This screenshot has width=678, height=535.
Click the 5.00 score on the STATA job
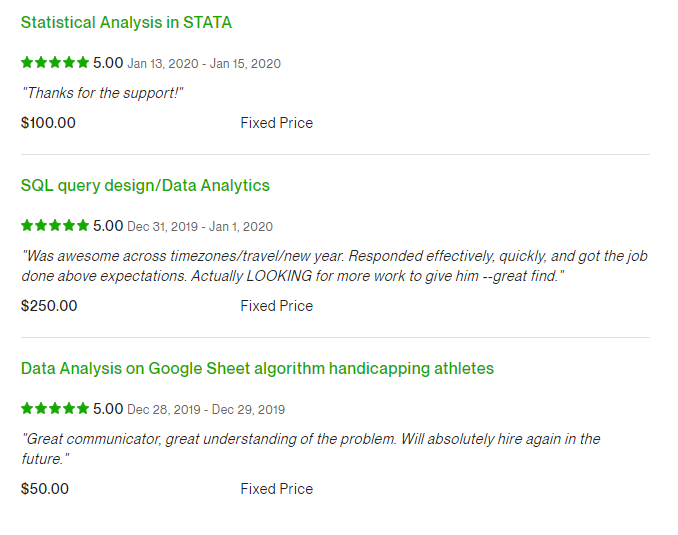pos(108,63)
